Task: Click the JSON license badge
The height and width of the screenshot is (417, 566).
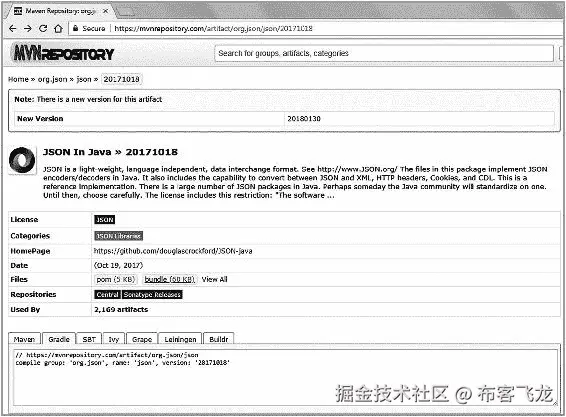Action: pos(105,220)
